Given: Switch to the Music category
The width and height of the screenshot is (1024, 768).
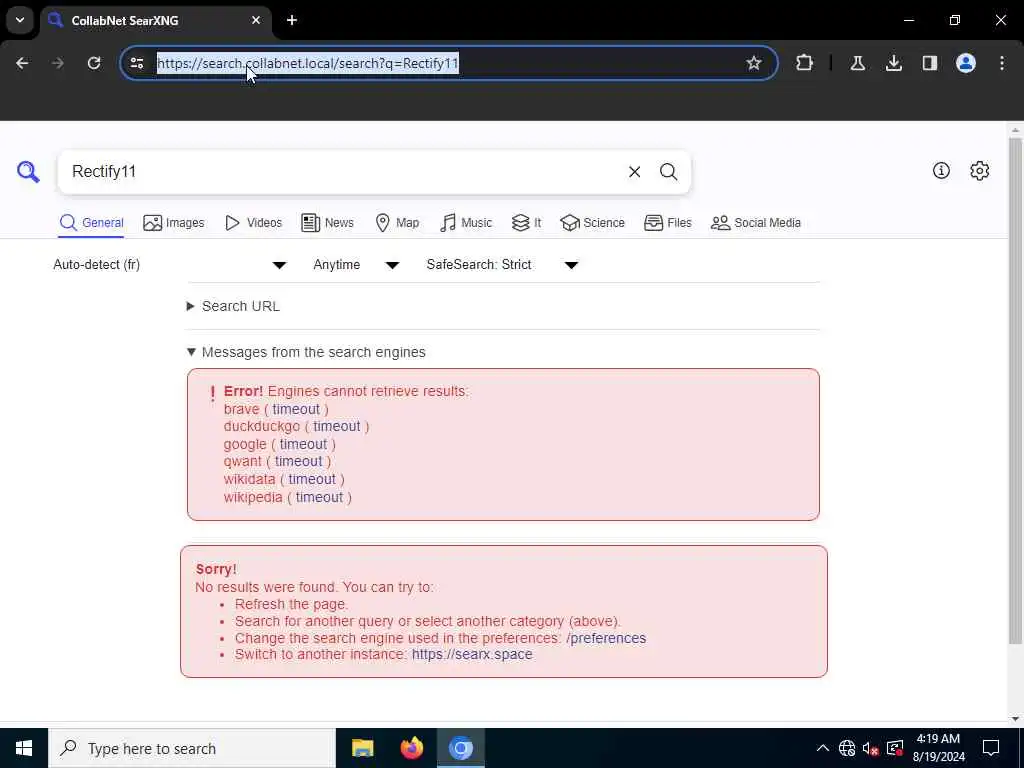Looking at the screenshot, I should pyautogui.click(x=466, y=223).
